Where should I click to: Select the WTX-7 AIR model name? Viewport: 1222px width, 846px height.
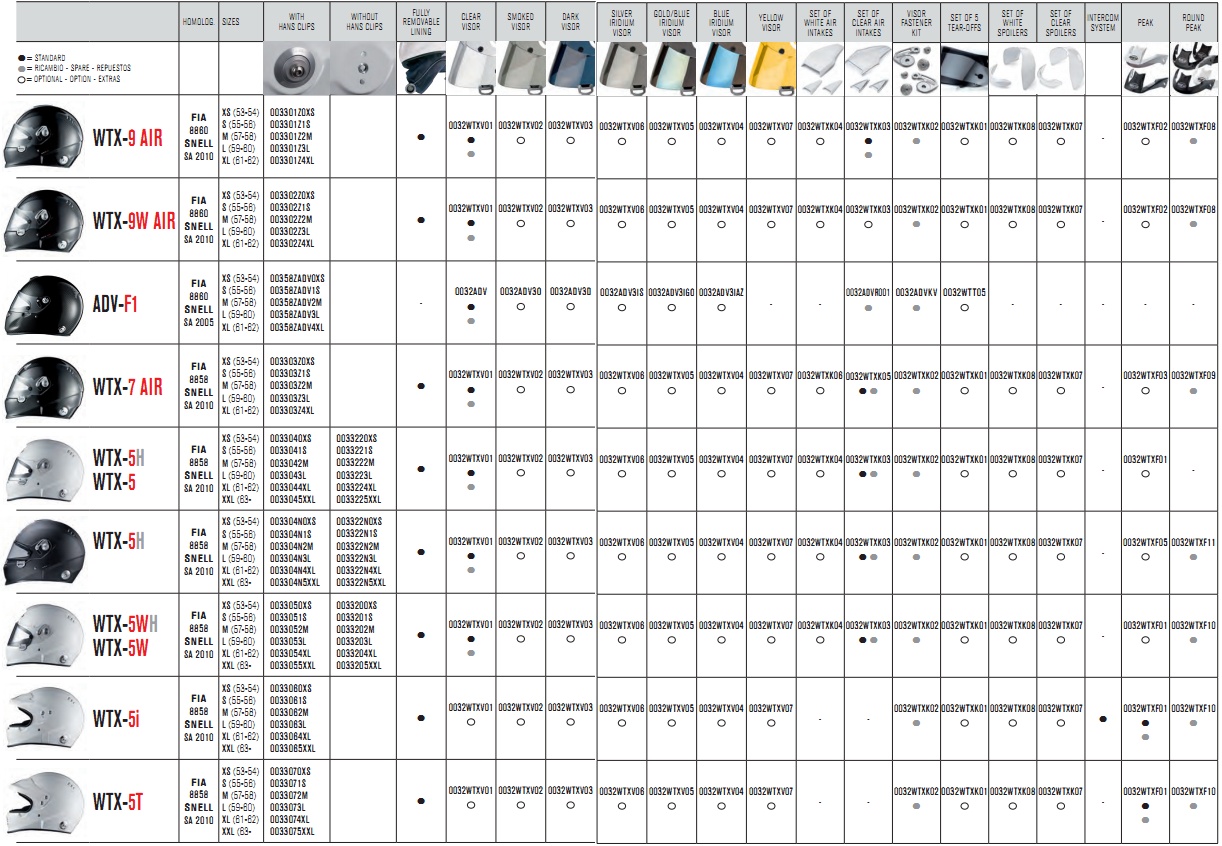127,387
